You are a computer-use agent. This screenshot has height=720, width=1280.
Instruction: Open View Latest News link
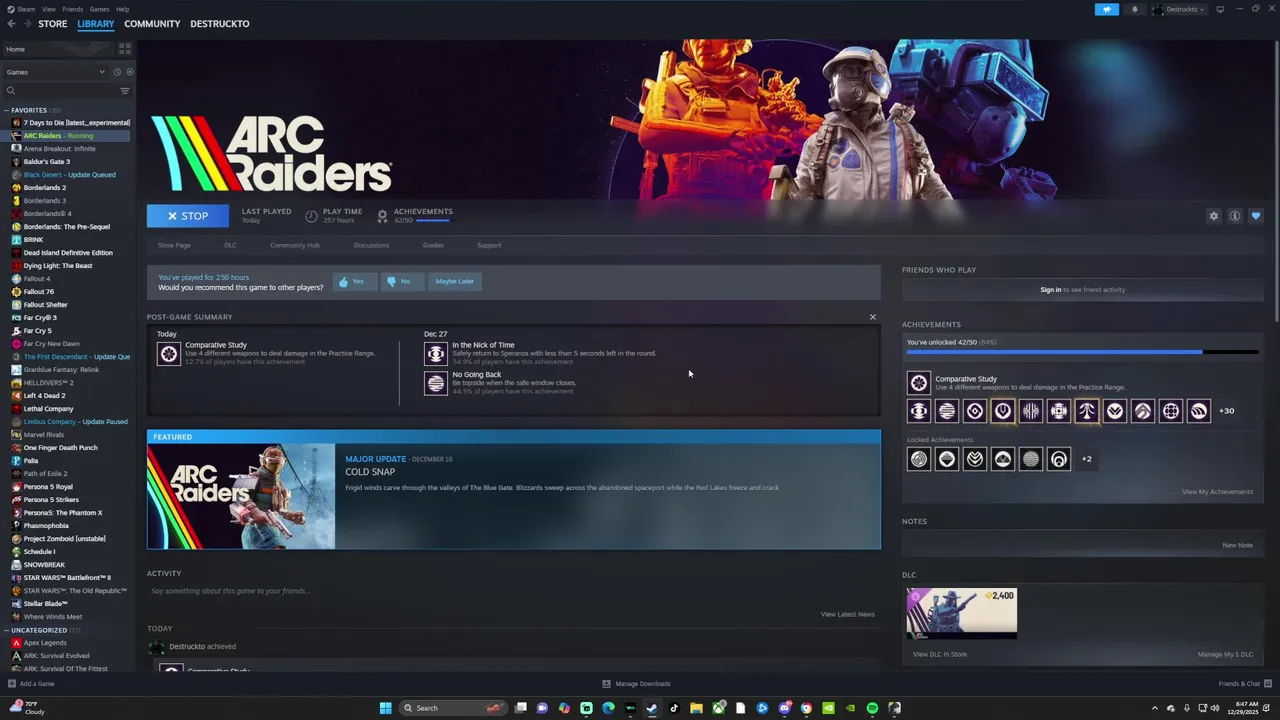(847, 614)
